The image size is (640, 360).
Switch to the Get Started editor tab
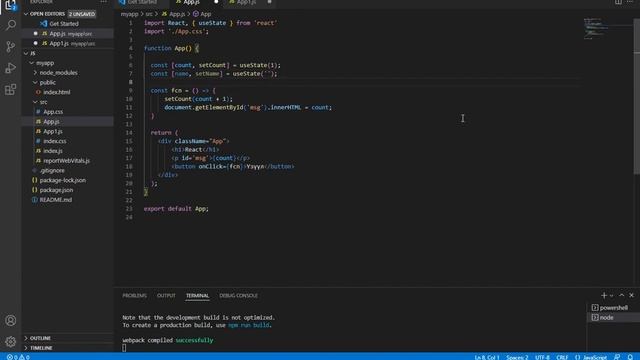coord(142,2)
